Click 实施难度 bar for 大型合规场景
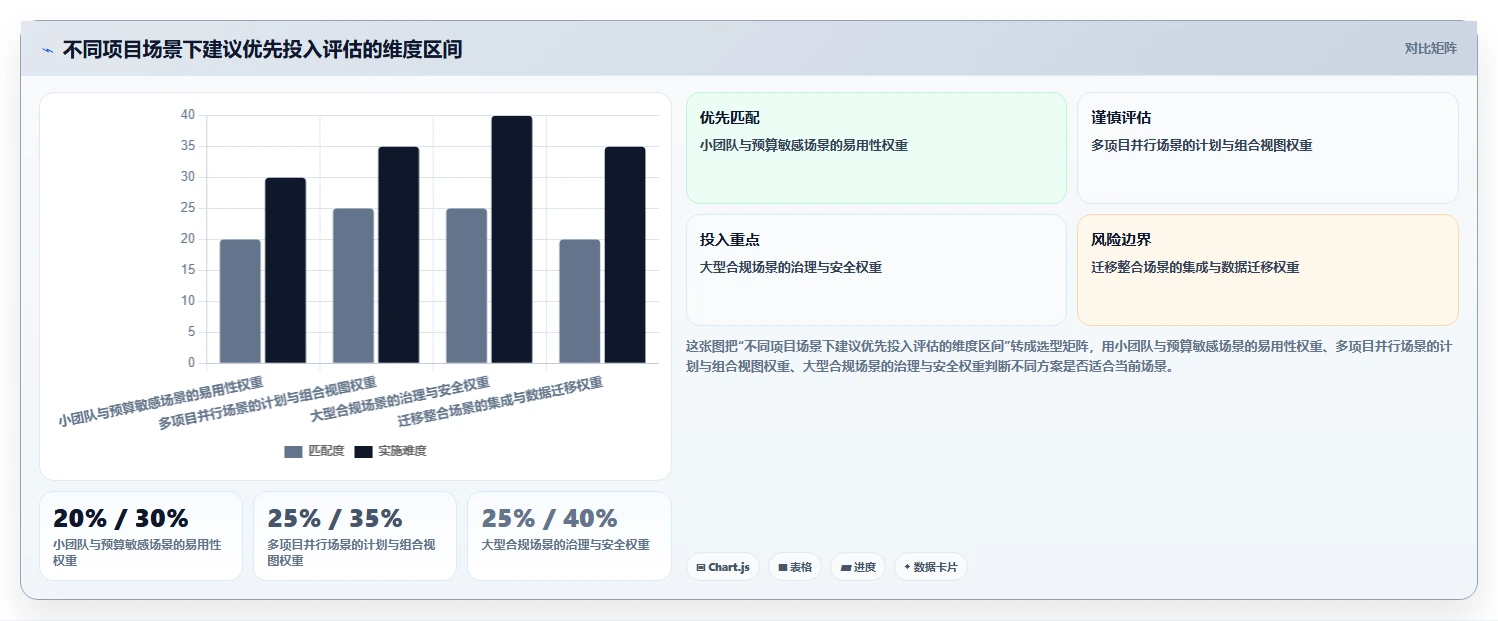 tap(511, 239)
